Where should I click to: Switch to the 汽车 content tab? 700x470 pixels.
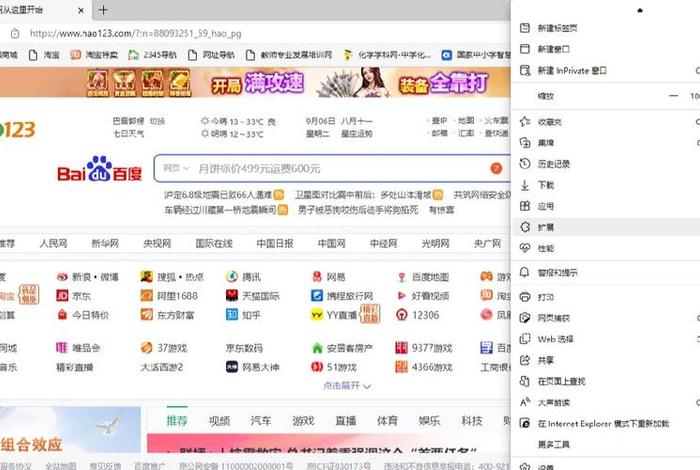[261, 420]
